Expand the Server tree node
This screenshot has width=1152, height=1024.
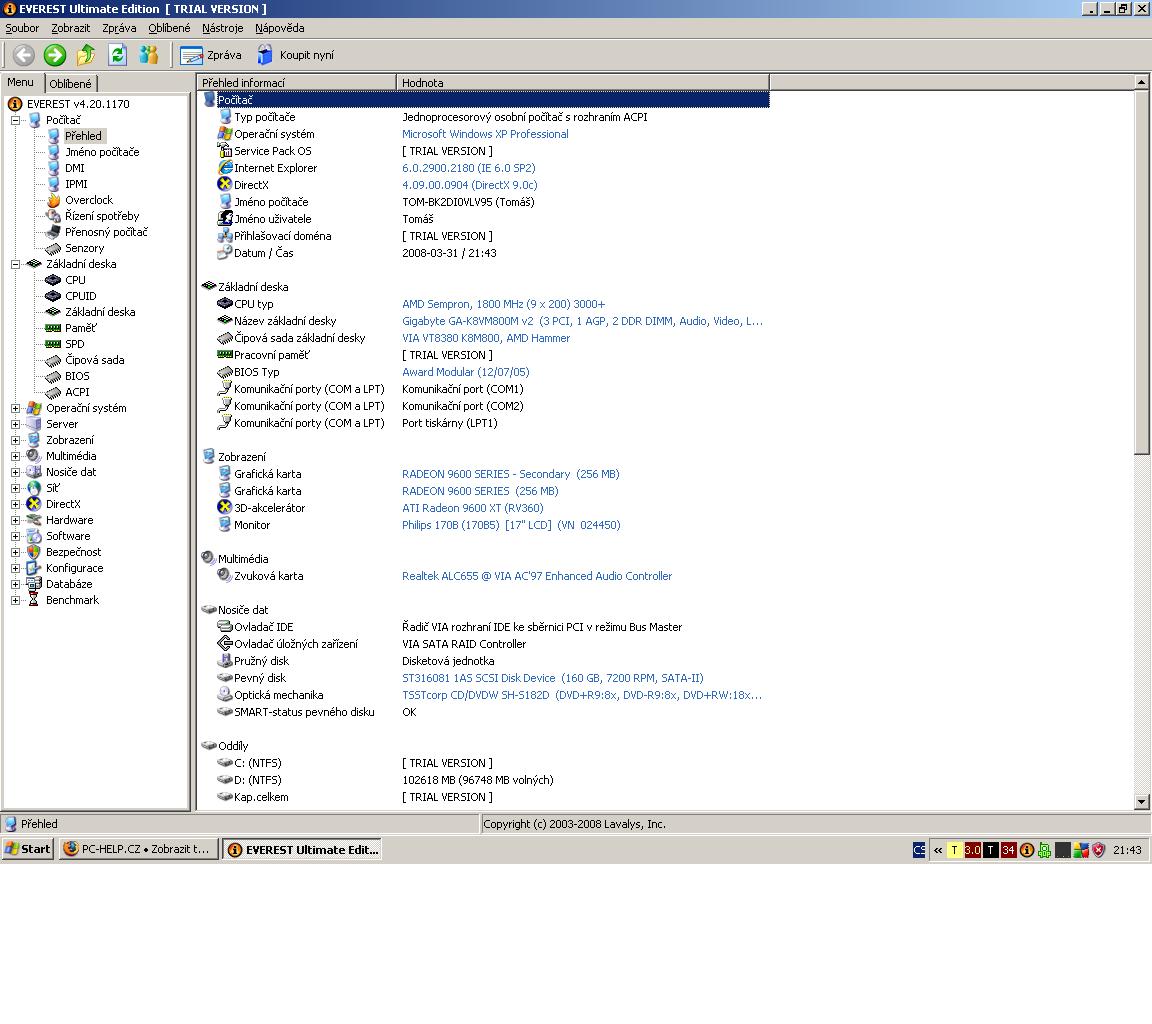point(15,424)
